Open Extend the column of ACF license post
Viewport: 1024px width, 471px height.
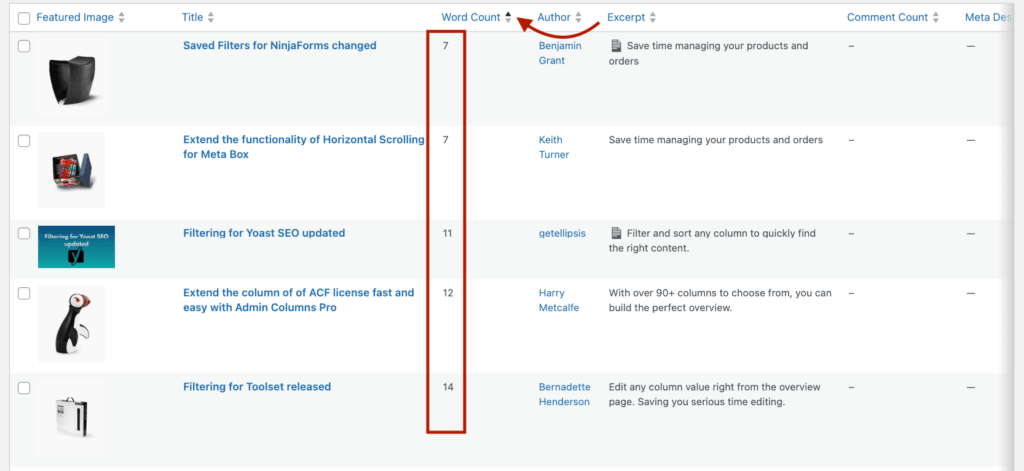click(x=298, y=300)
